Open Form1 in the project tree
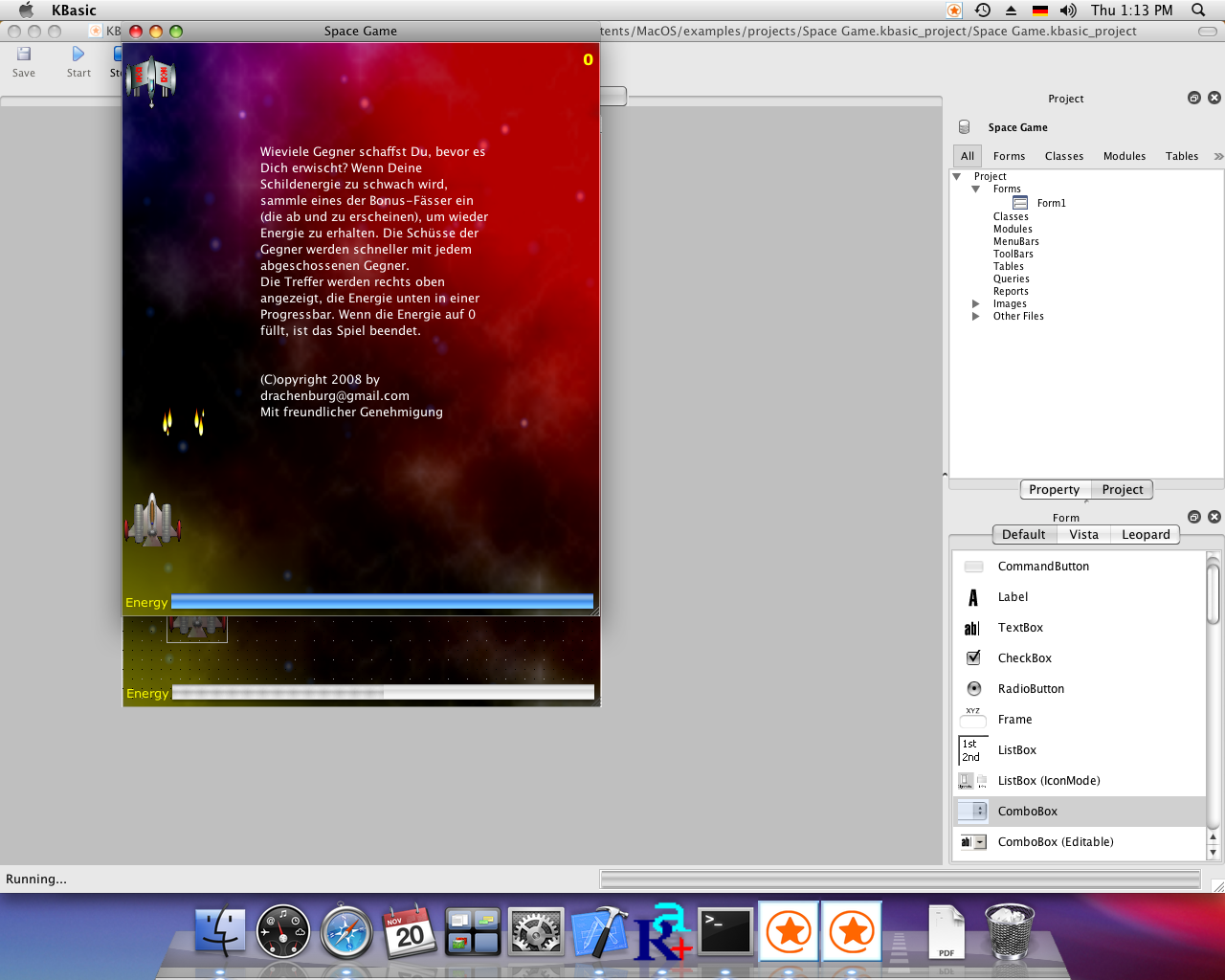 1050,203
